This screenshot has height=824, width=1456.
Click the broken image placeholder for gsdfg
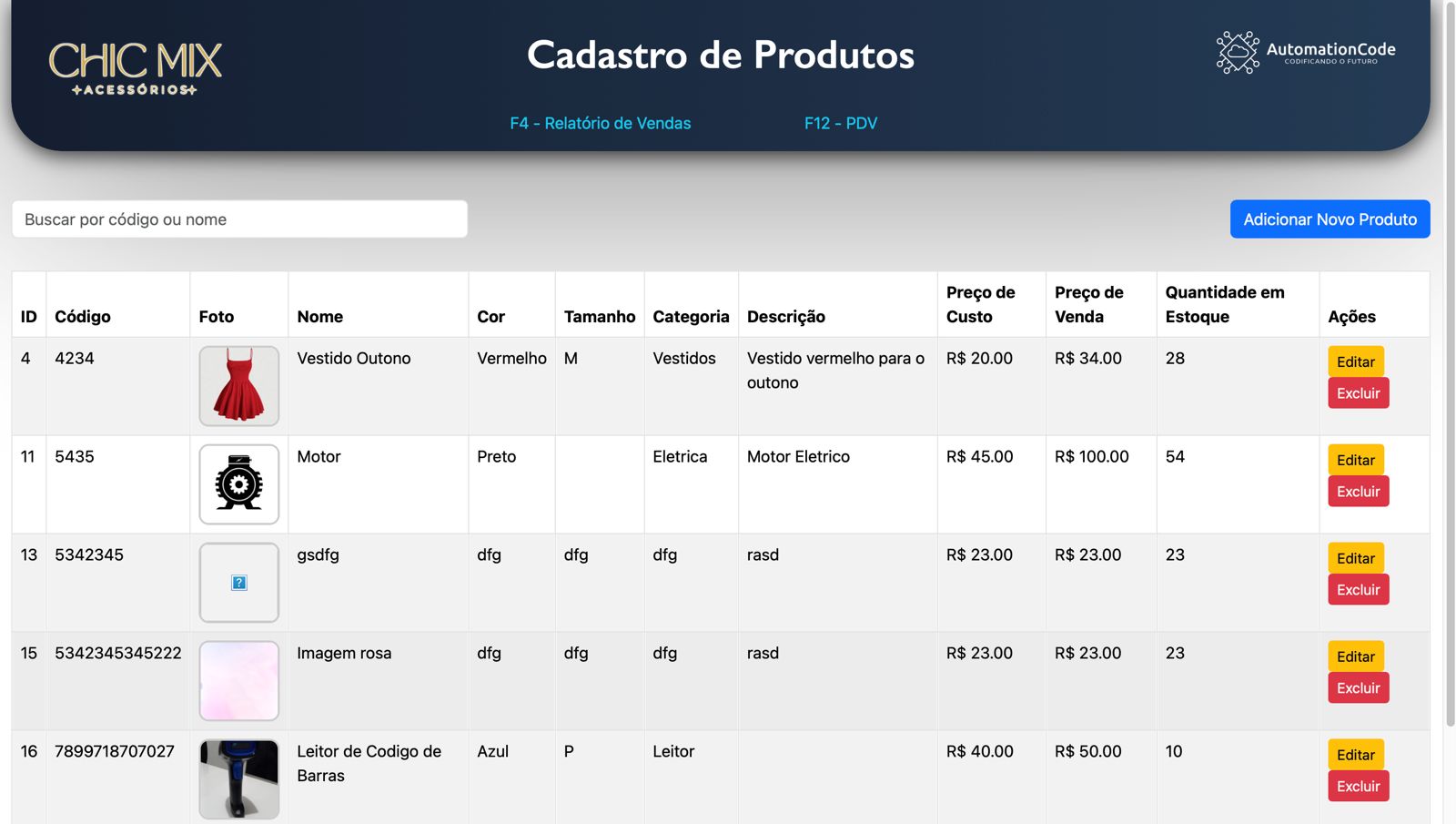[x=239, y=583]
